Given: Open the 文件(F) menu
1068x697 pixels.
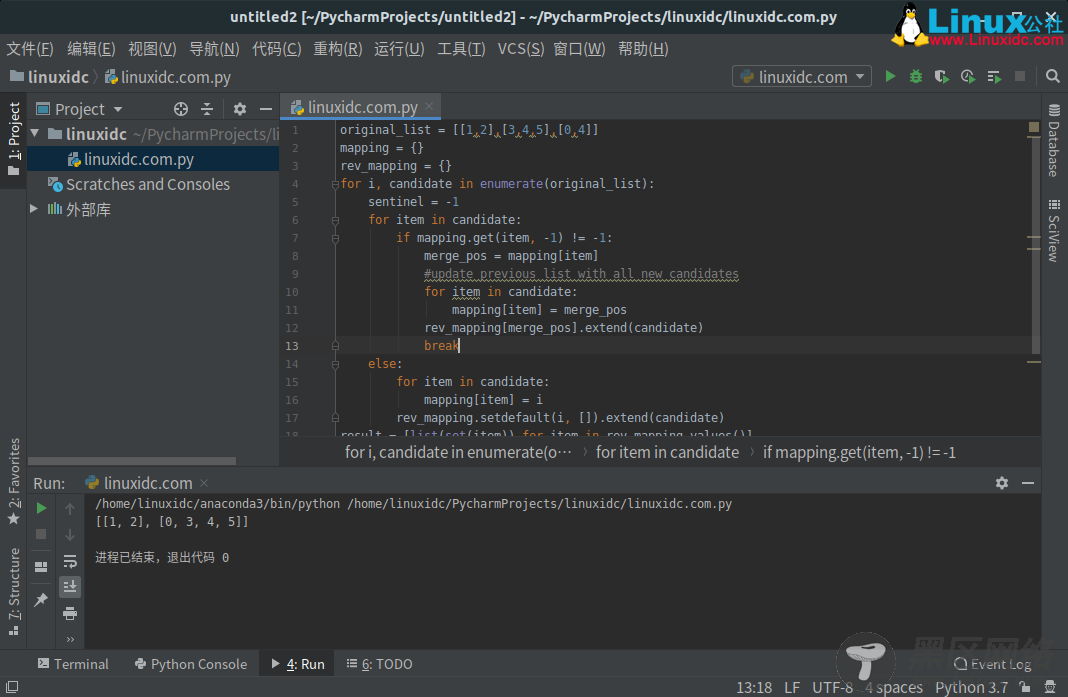Looking at the screenshot, I should (30, 48).
